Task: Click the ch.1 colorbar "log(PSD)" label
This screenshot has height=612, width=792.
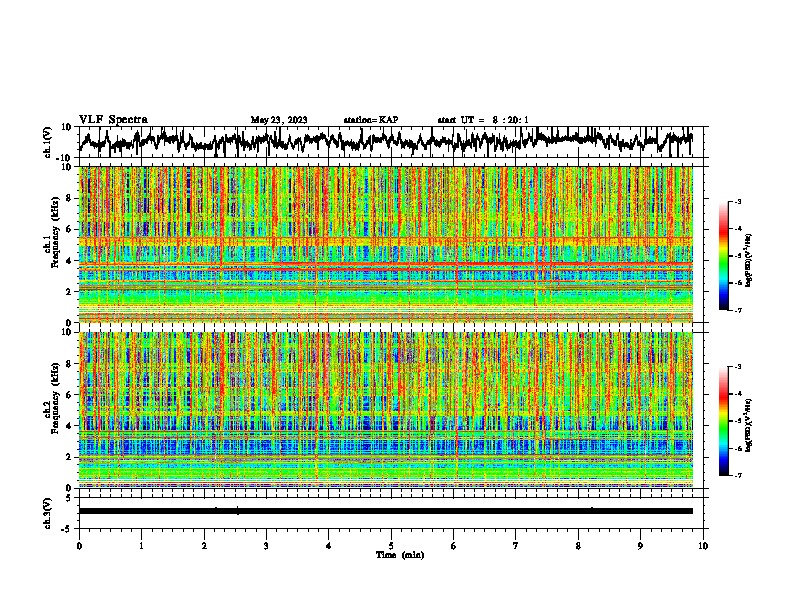Action: click(748, 260)
